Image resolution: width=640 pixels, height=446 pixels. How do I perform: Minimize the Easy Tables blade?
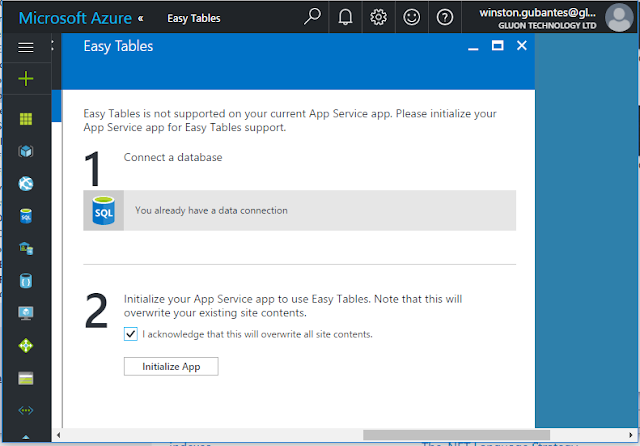tap(473, 49)
